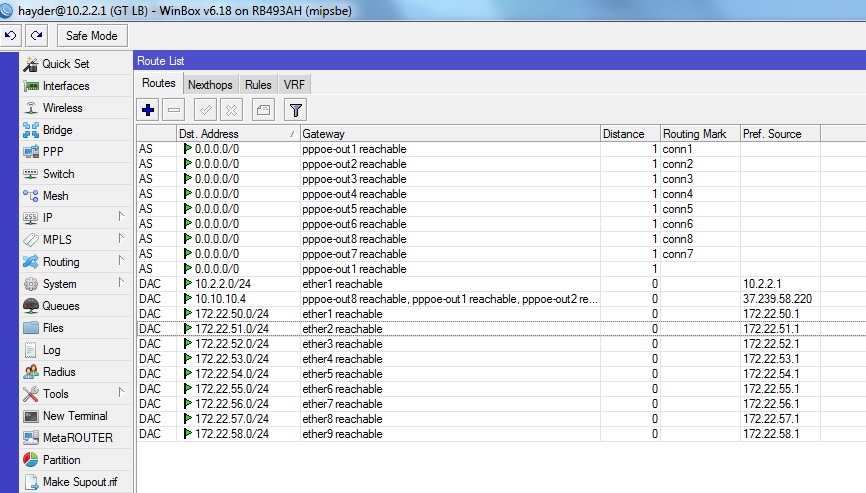The width and height of the screenshot is (866, 493).
Task: Open the MetaROUTER menu item
Action: point(76,438)
